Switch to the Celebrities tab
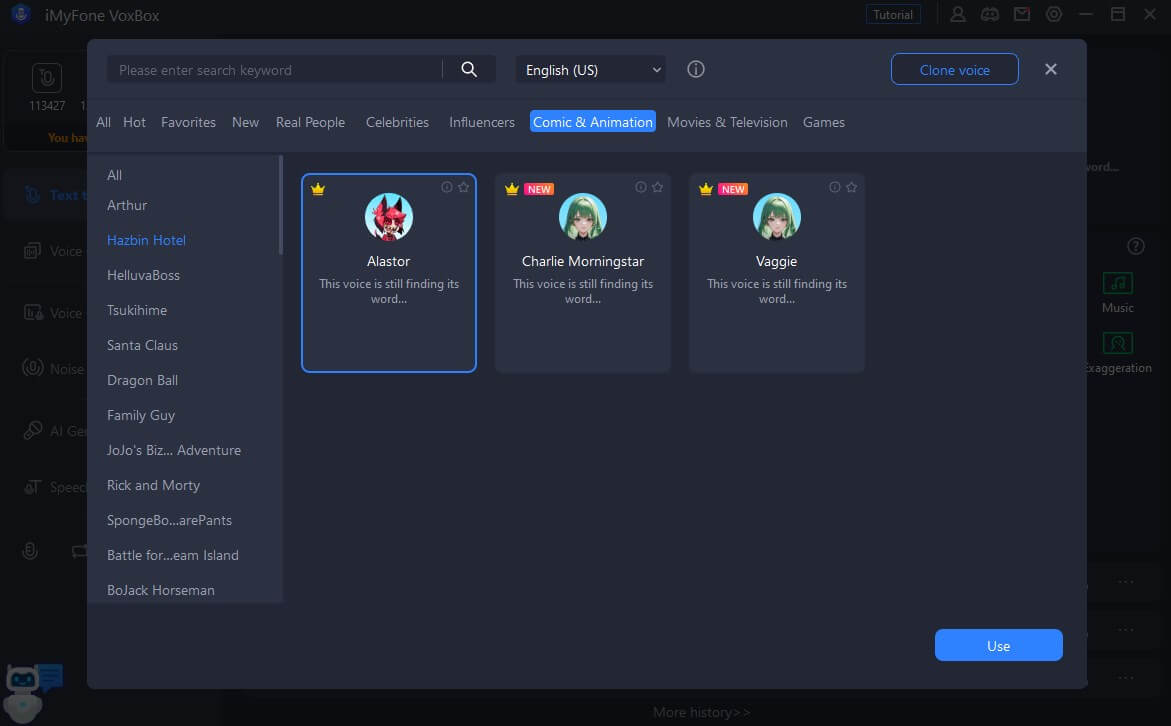This screenshot has height=726, width=1171. coord(397,121)
